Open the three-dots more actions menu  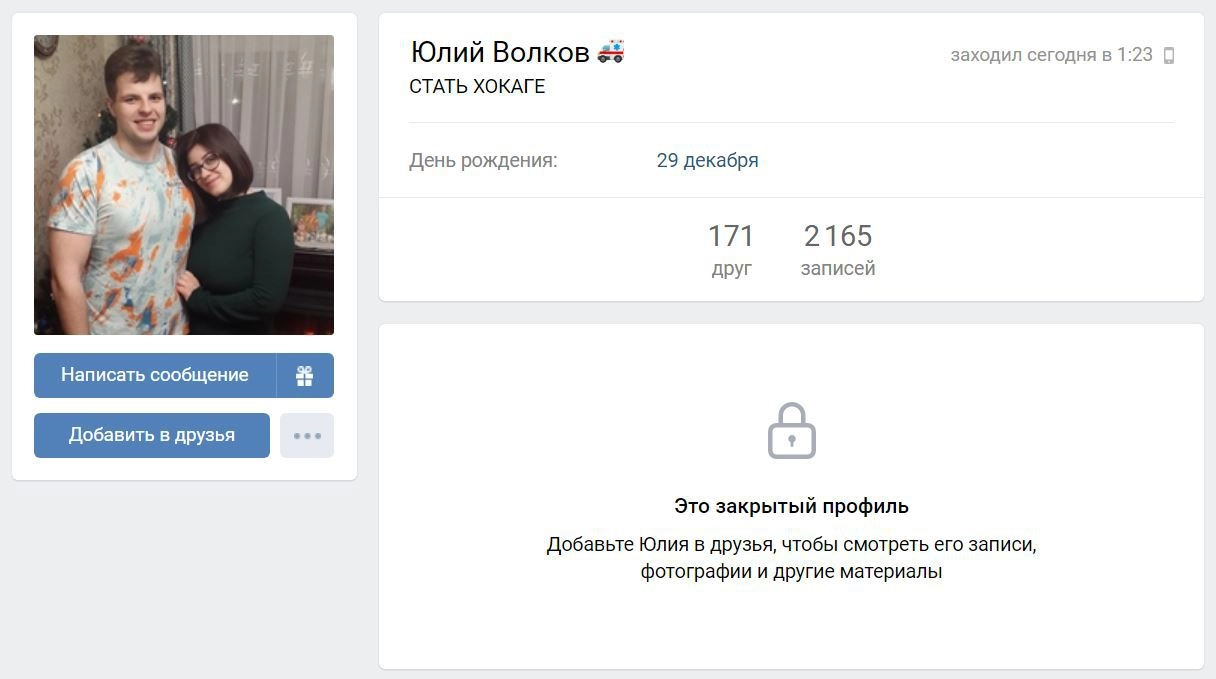click(307, 435)
